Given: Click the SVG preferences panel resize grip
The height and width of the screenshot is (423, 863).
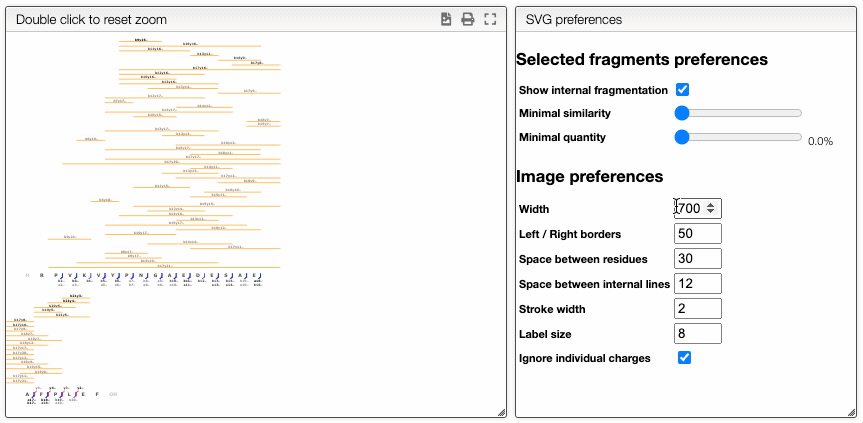Looking at the screenshot, I should pos(853,413).
